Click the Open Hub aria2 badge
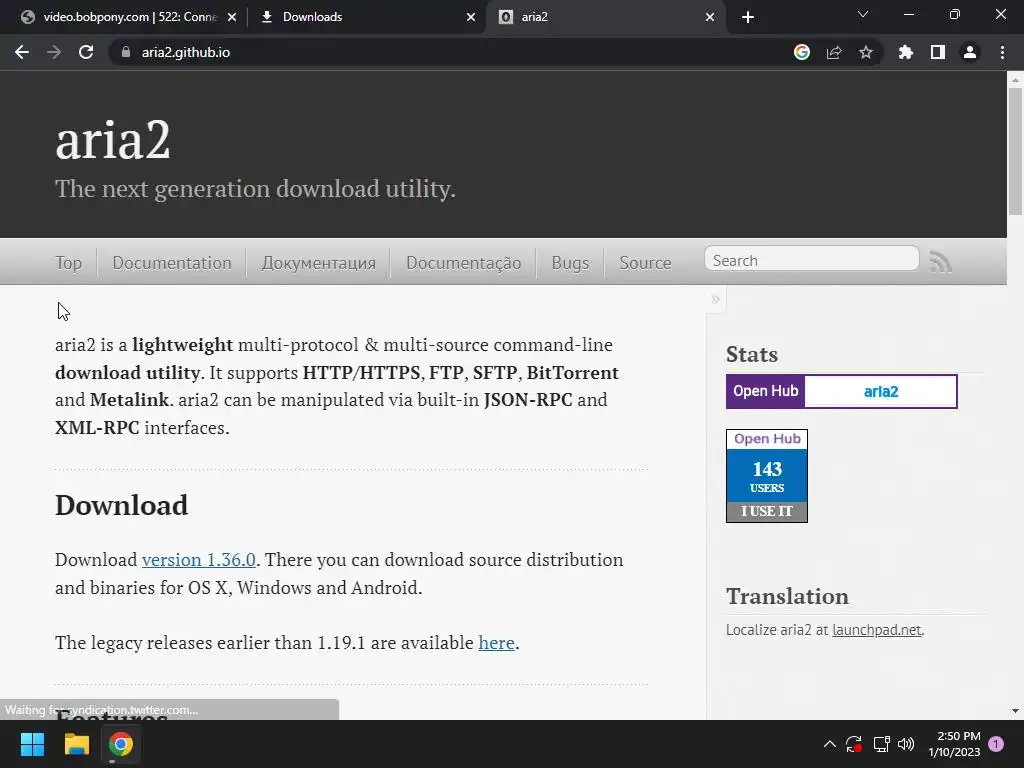Screen dimensions: 1024x768 (x=842, y=391)
